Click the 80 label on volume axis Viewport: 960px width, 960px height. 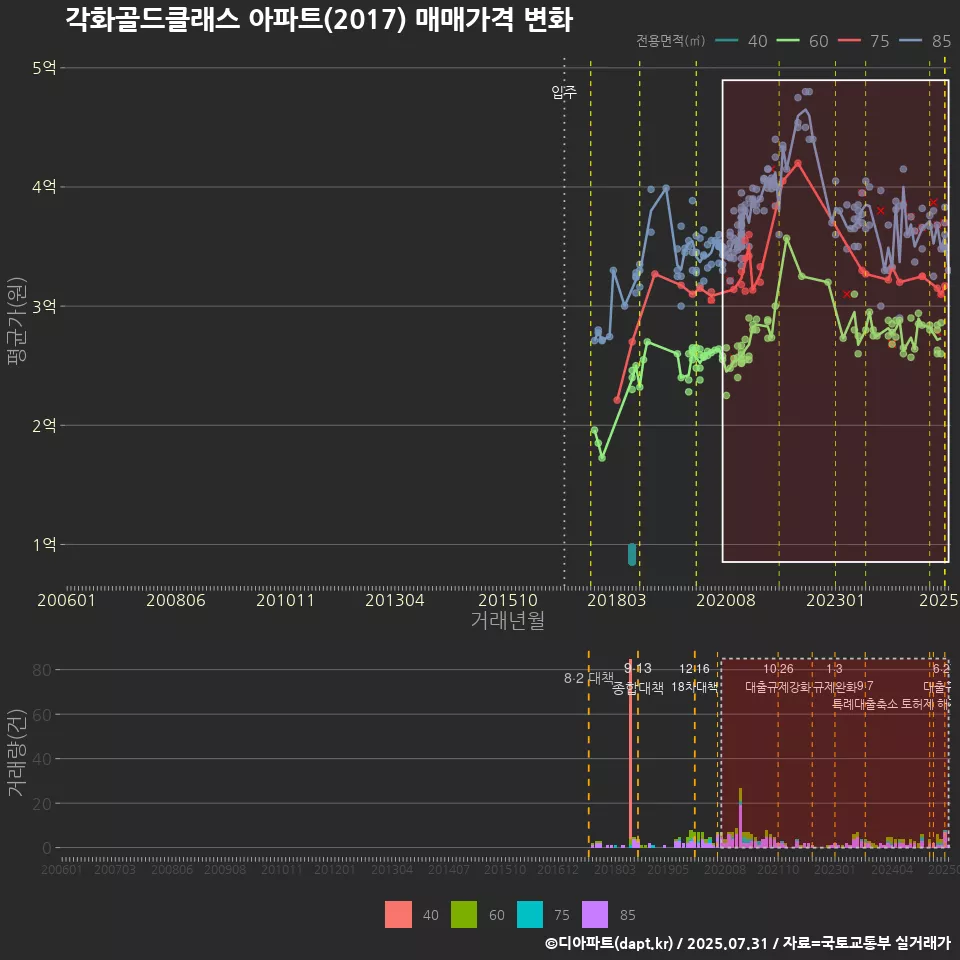[x=42, y=670]
